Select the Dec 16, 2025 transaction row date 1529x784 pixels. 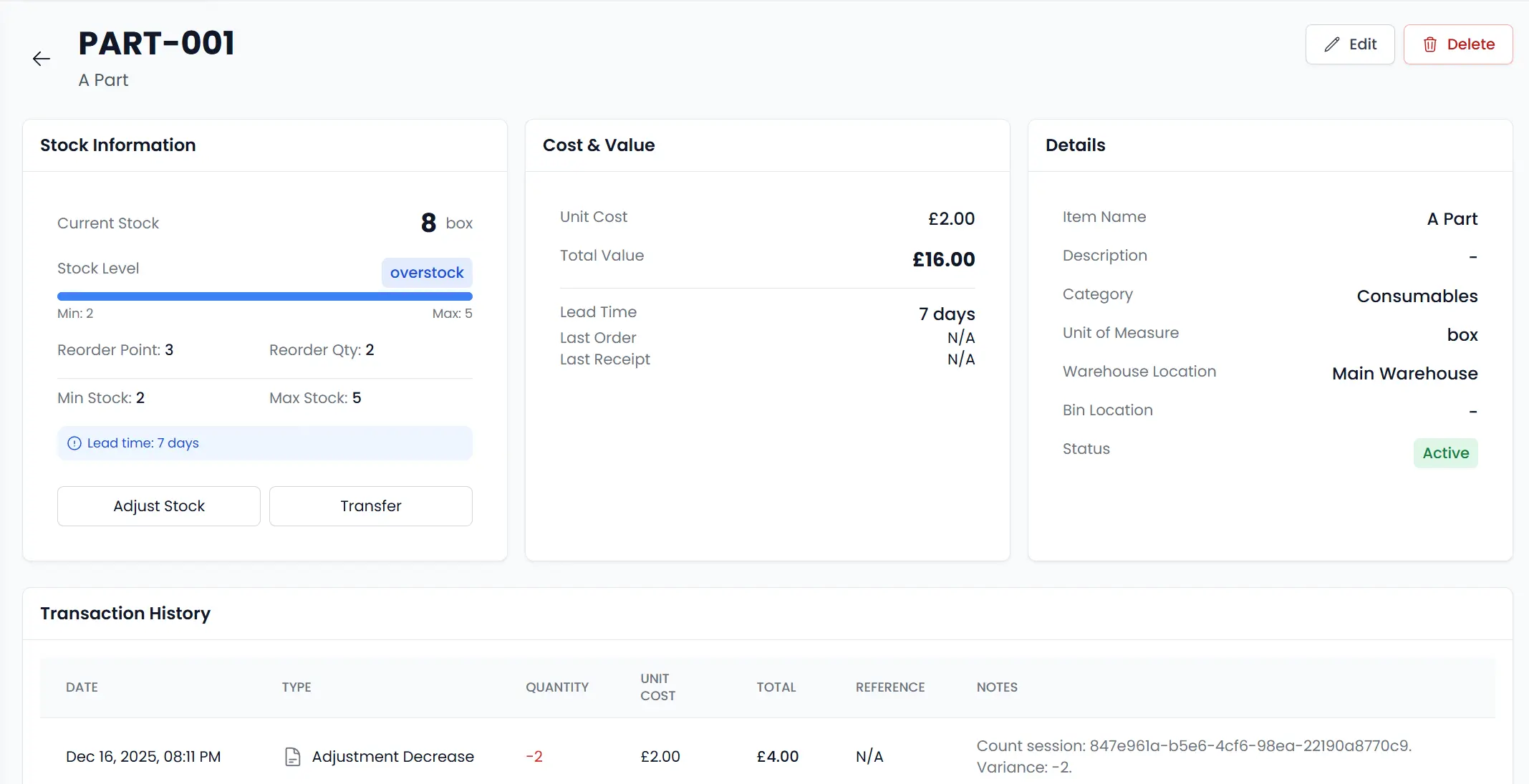click(143, 756)
